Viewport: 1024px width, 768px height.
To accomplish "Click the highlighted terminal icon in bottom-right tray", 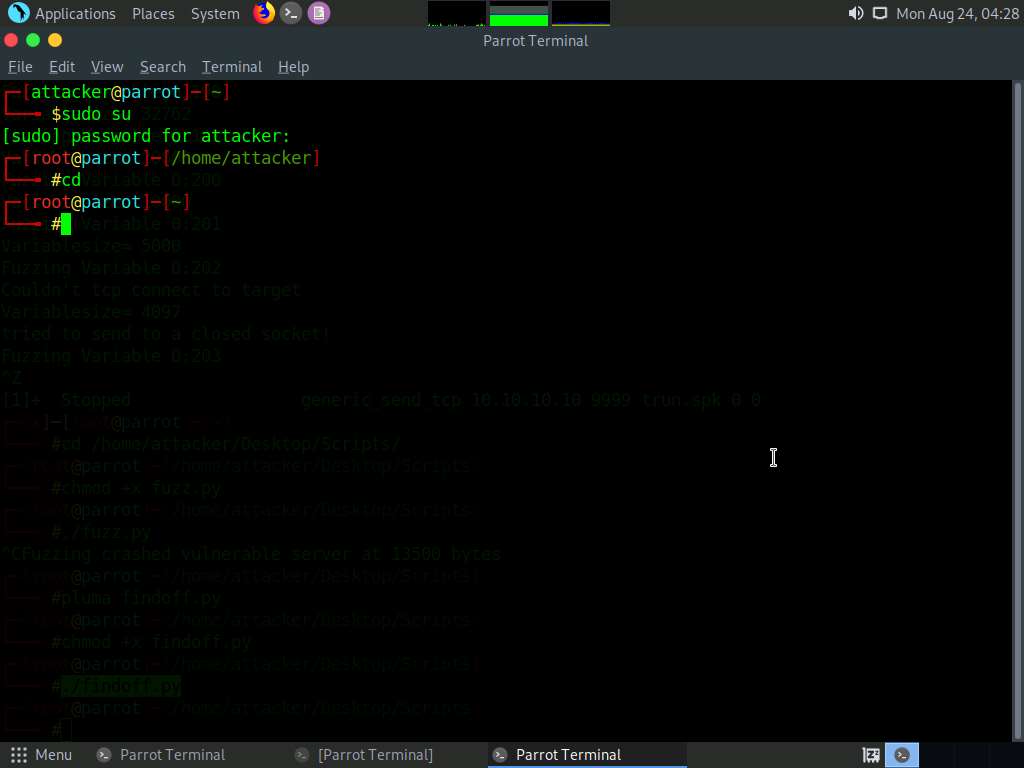I will coord(902,755).
